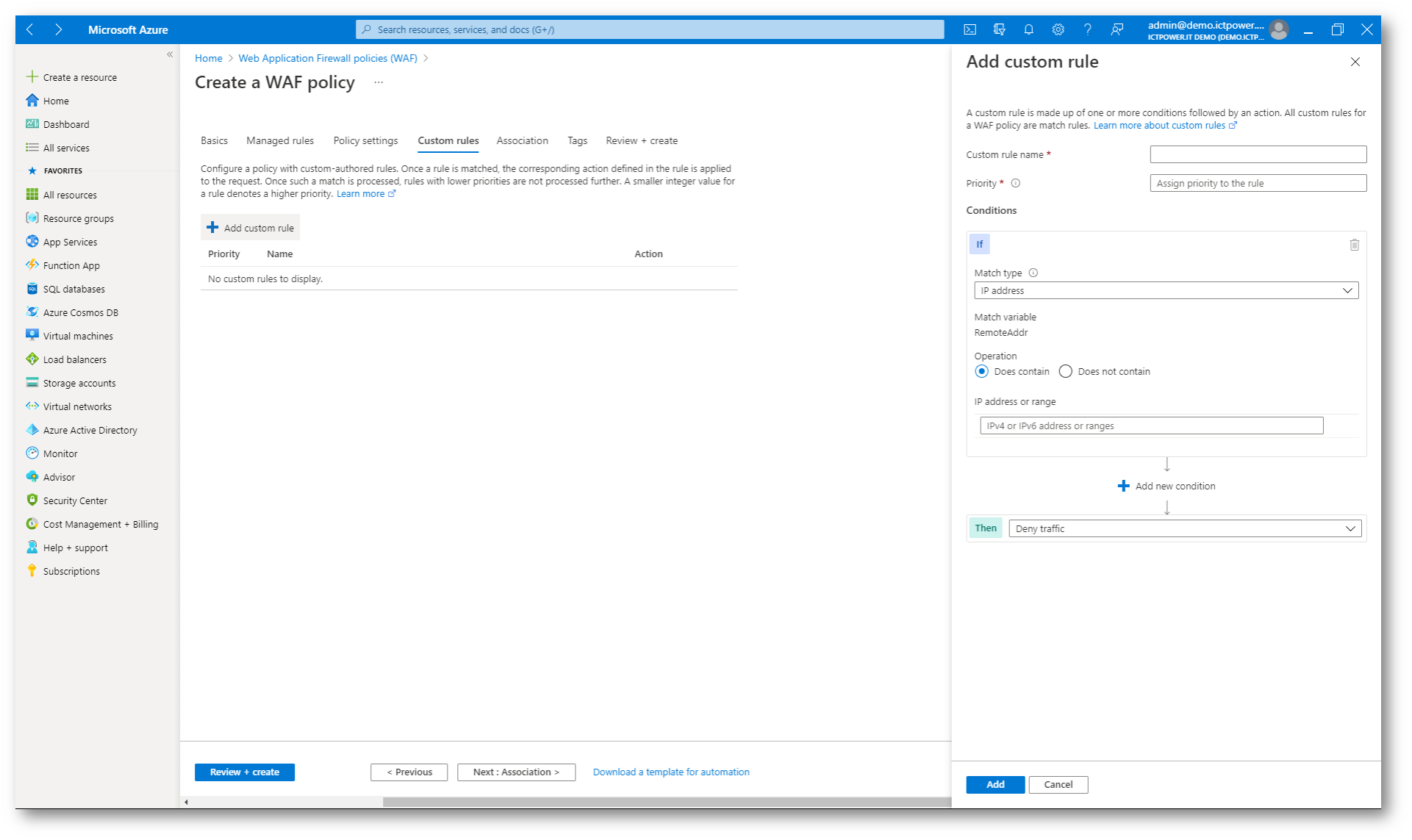Image resolution: width=1412 pixels, height=840 pixels.
Task: Click the Function App lightning icon
Action: click(x=32, y=265)
